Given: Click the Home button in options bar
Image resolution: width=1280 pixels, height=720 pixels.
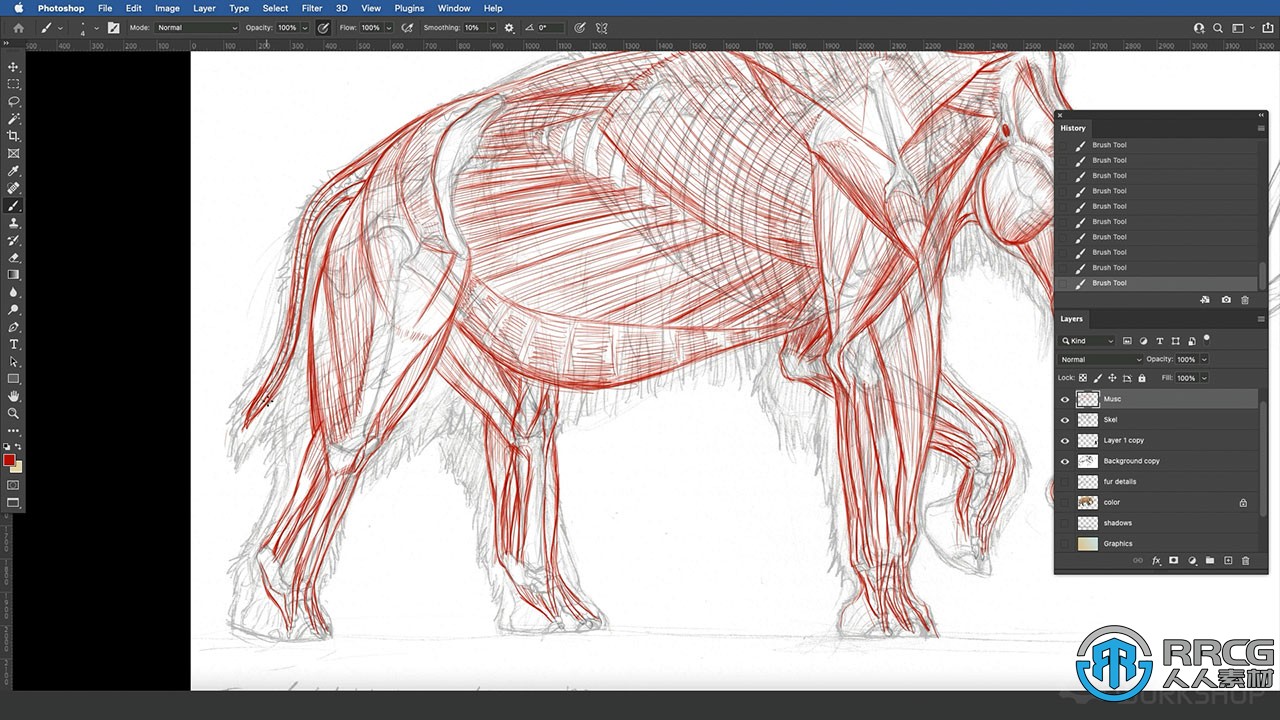Looking at the screenshot, I should [x=17, y=28].
